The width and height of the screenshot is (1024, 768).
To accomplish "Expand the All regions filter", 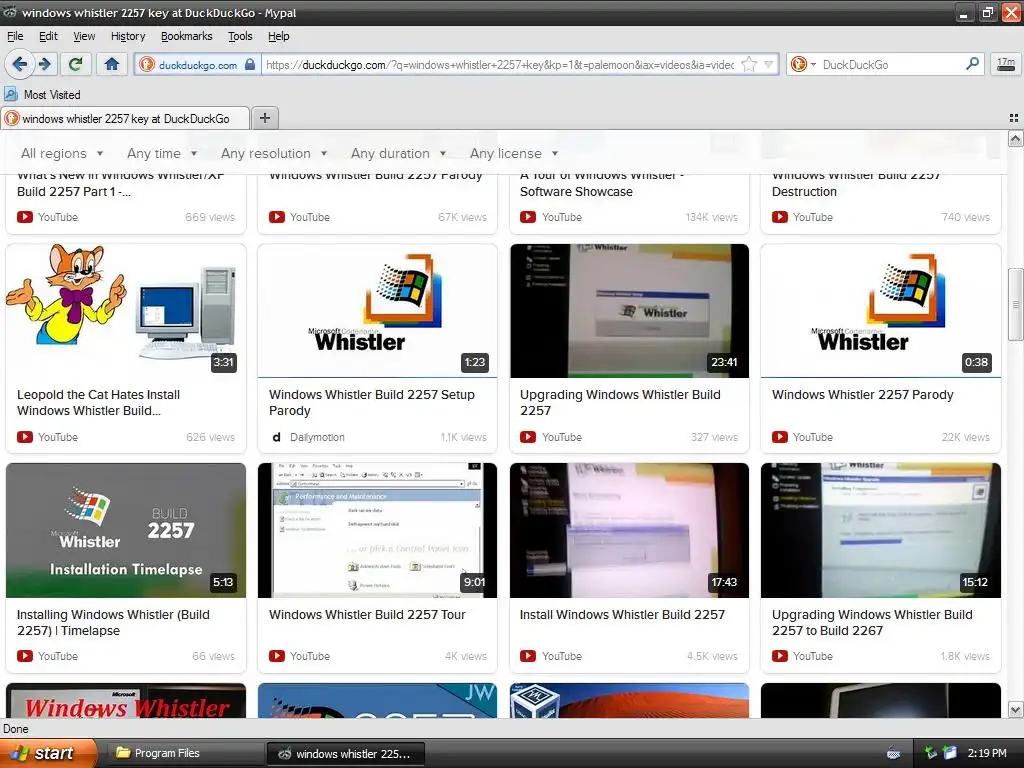I will [x=62, y=153].
